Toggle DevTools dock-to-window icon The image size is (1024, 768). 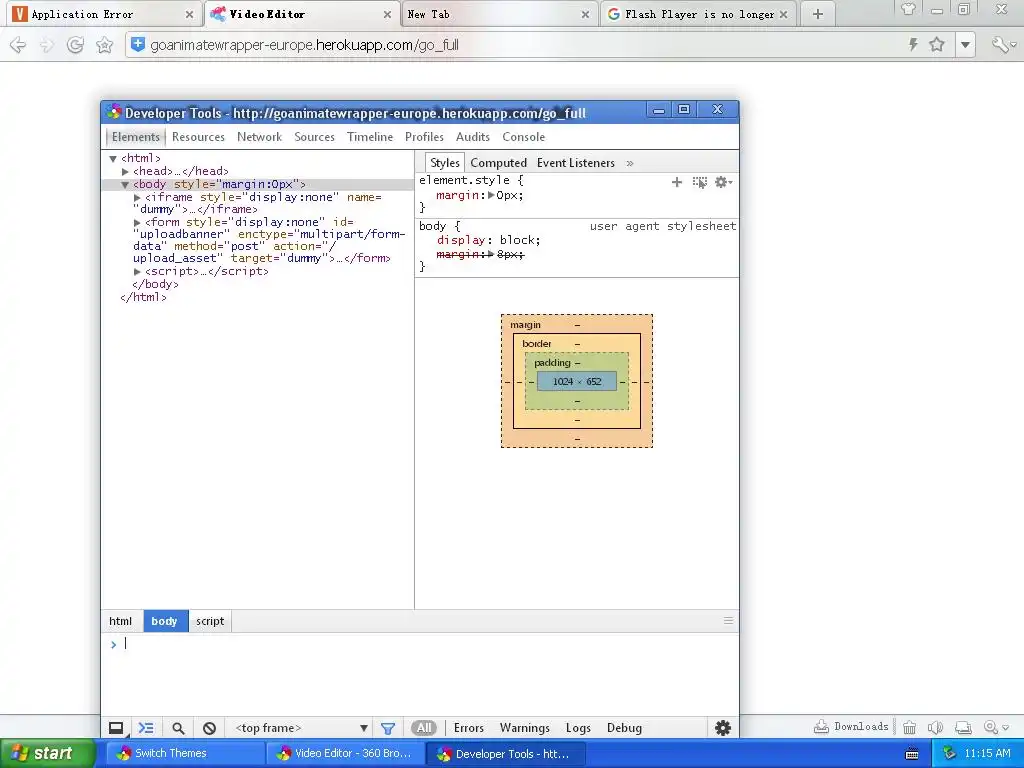point(116,728)
